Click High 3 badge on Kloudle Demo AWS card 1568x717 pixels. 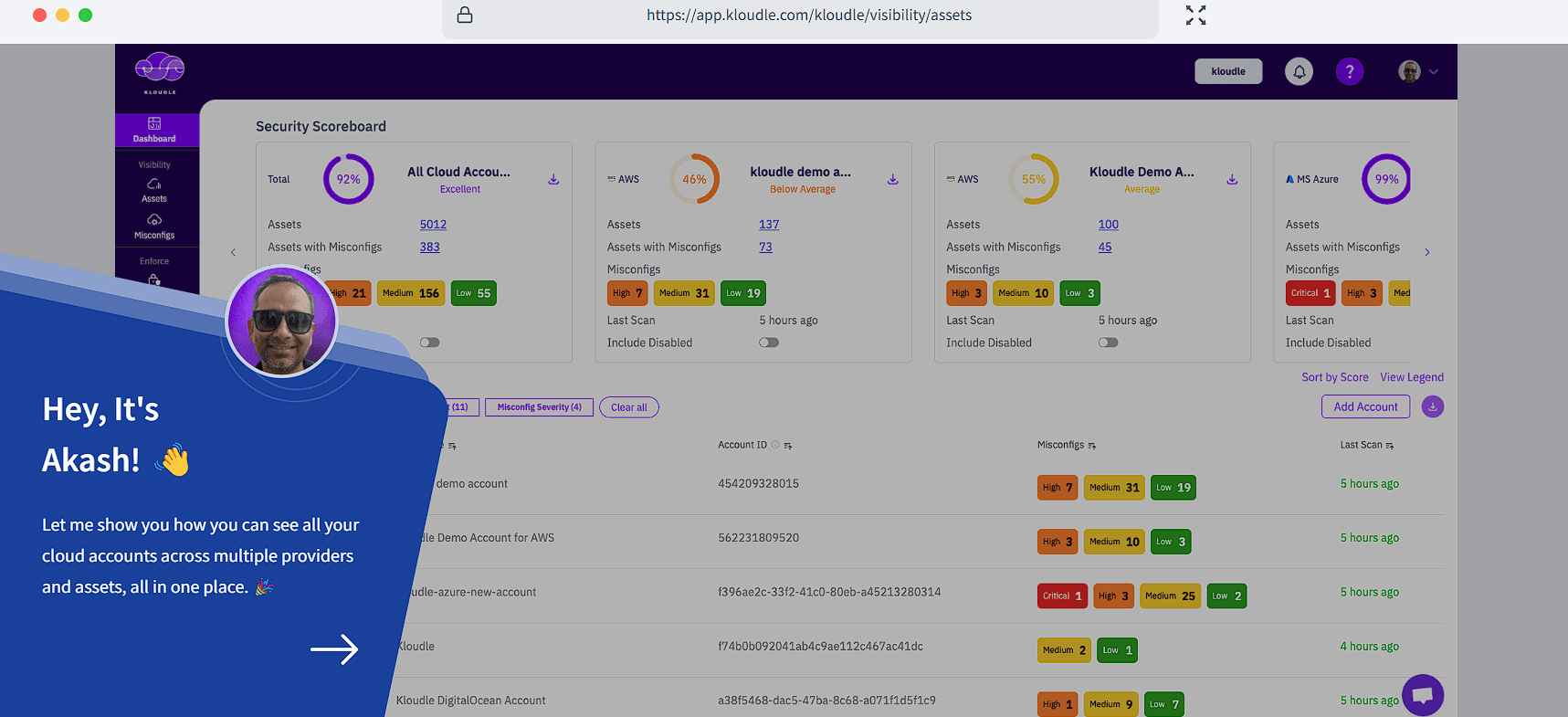(967, 293)
